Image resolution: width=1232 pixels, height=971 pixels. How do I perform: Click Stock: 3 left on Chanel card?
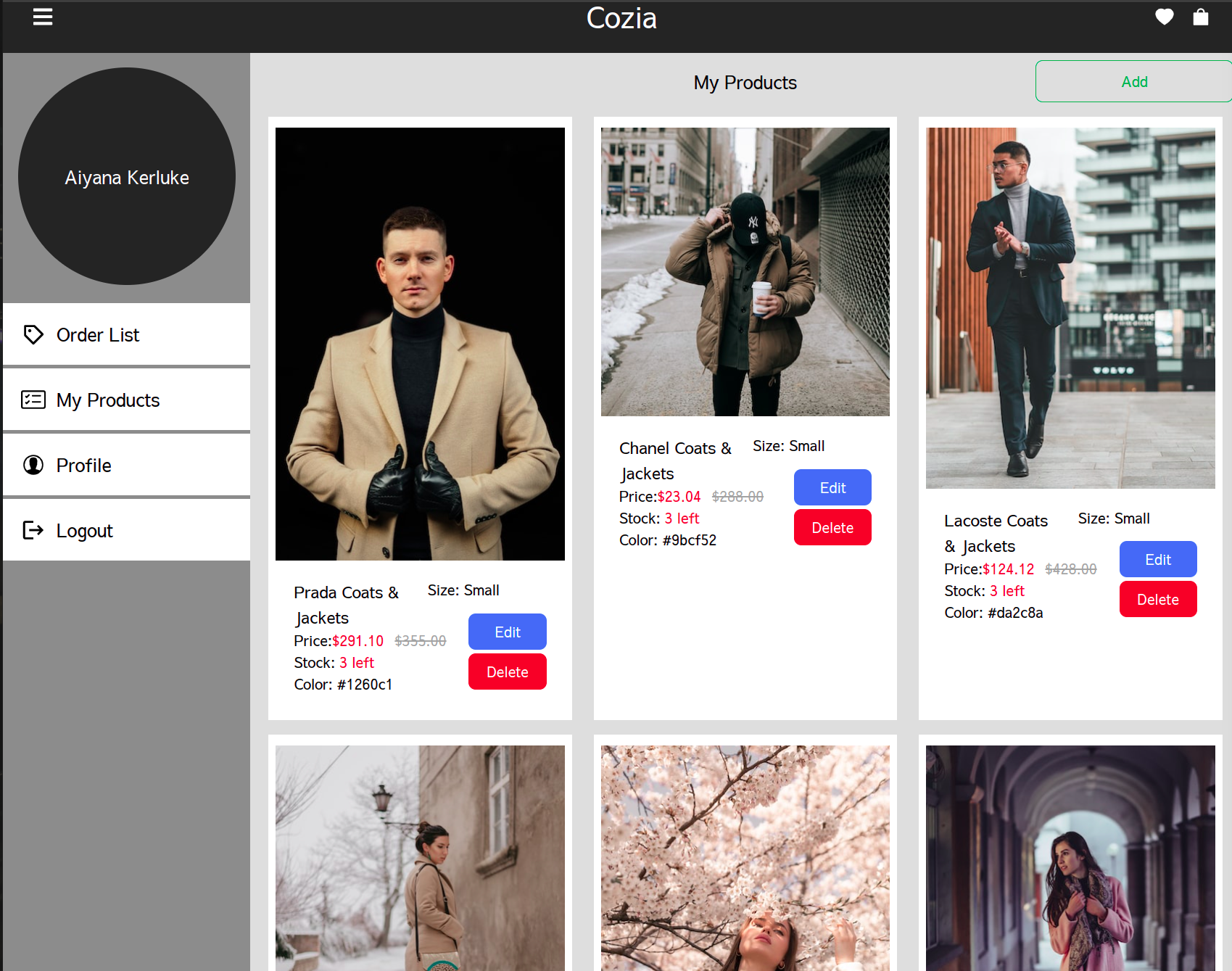coord(659,518)
